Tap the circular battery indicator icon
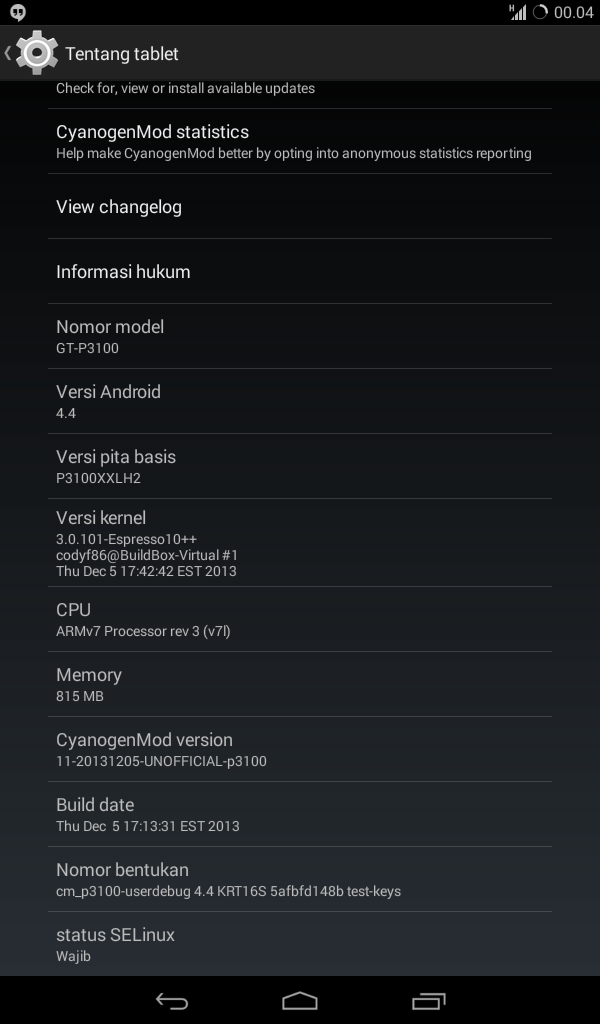The image size is (600, 1024). point(540,12)
